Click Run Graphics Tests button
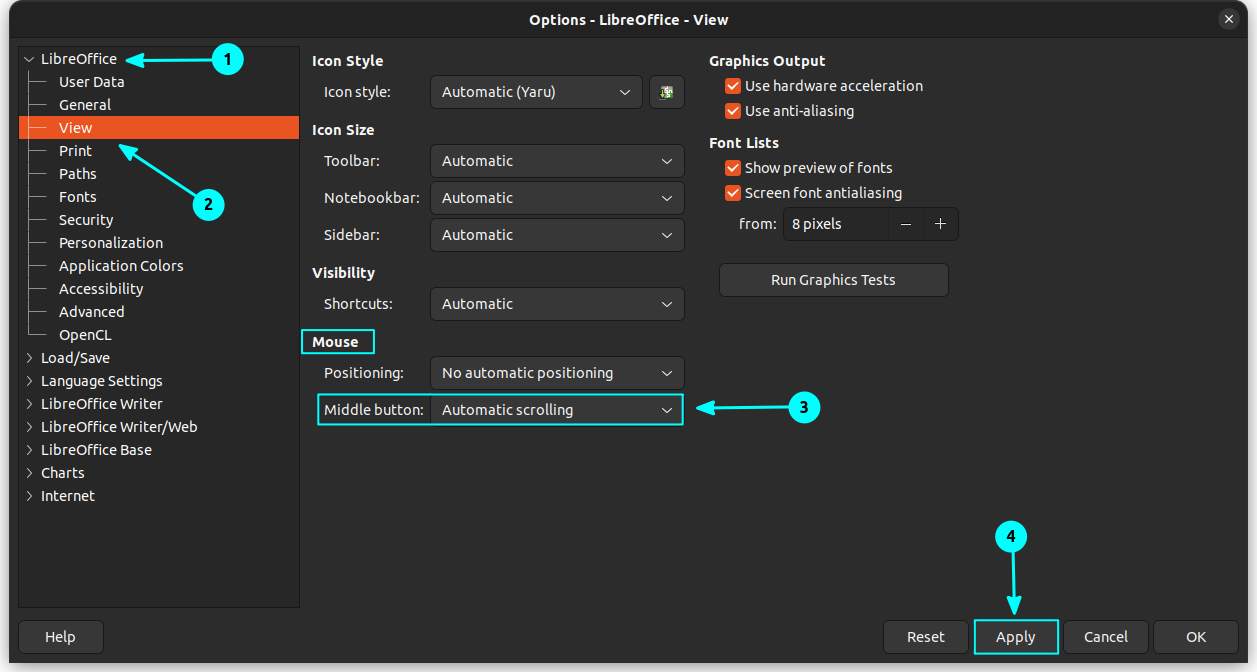 834,280
